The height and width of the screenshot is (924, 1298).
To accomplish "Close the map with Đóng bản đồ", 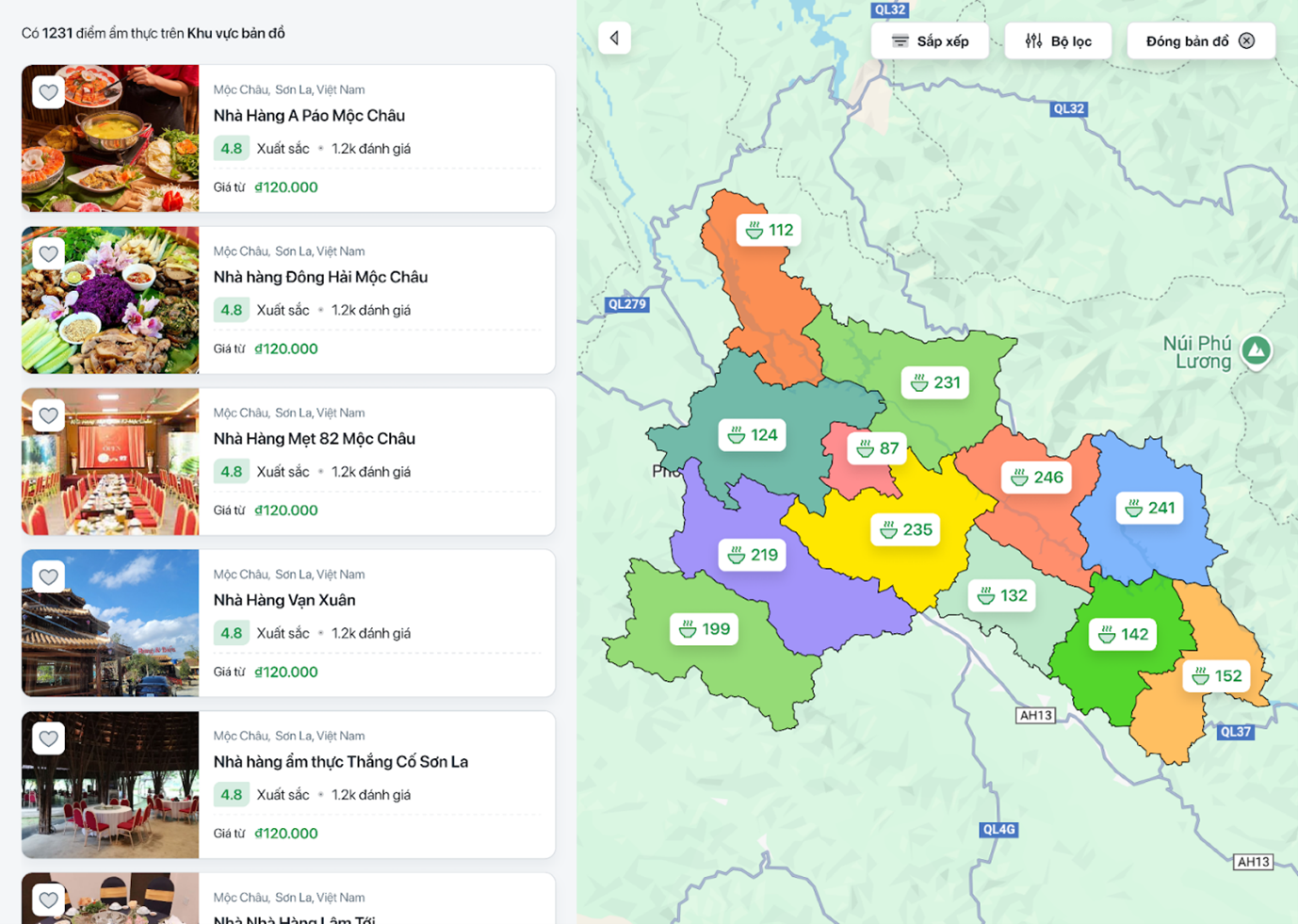I will (x=1200, y=41).
